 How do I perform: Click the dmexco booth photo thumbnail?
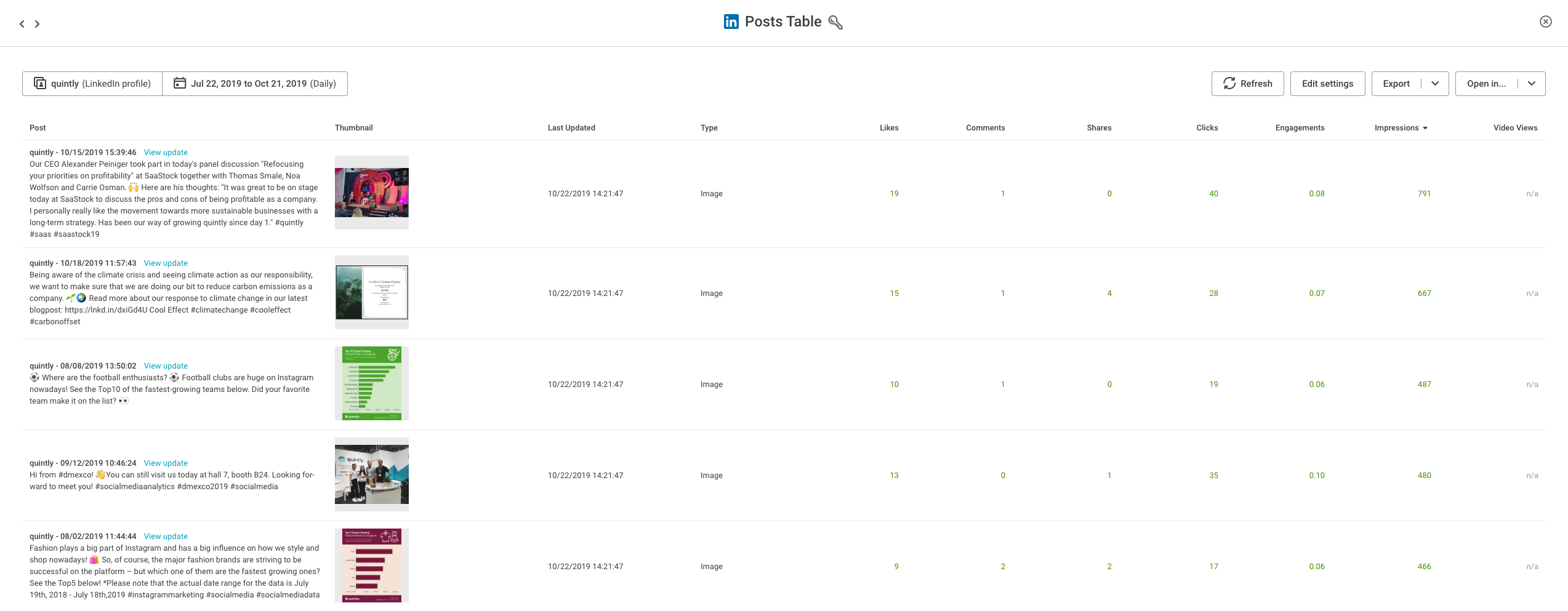371,474
